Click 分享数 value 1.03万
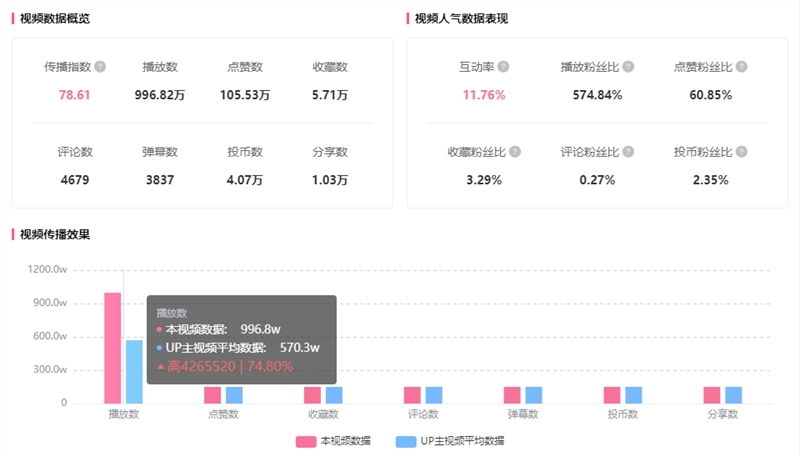This screenshot has height=456, width=800. tap(330, 180)
